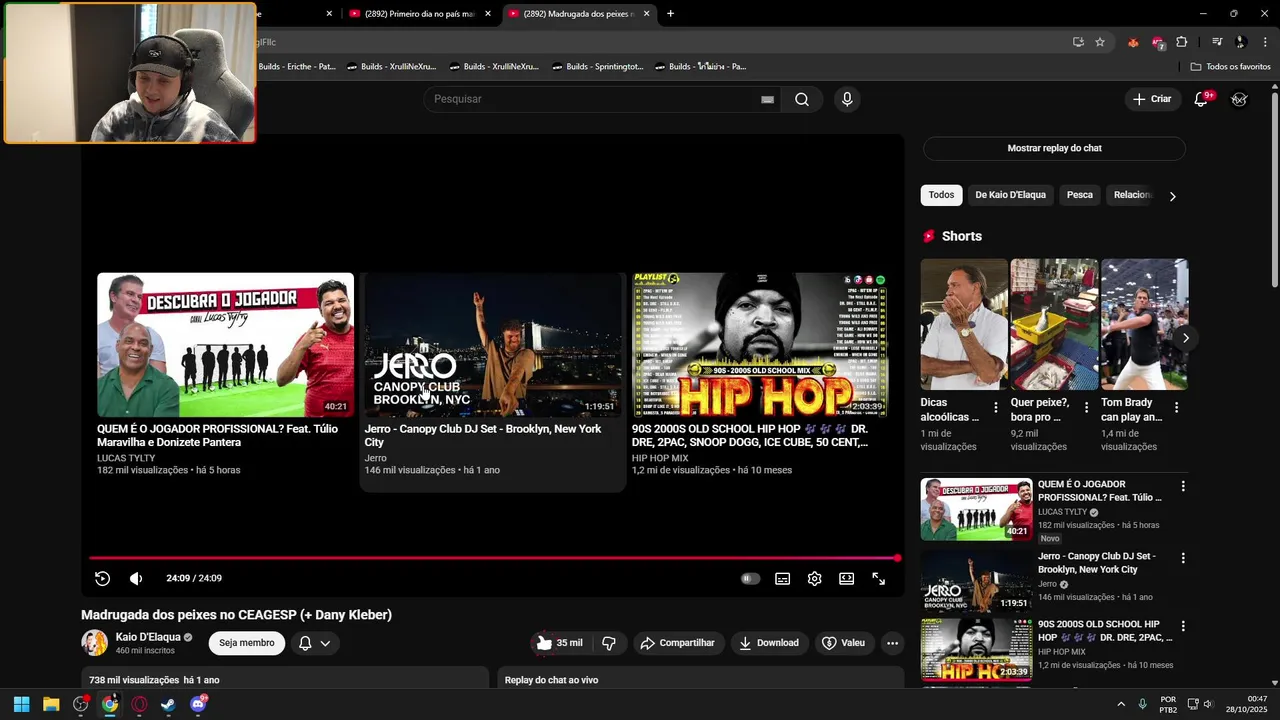Viewport: 1280px width, 720px height.
Task: Install app icon in address bar
Action: 1078,42
